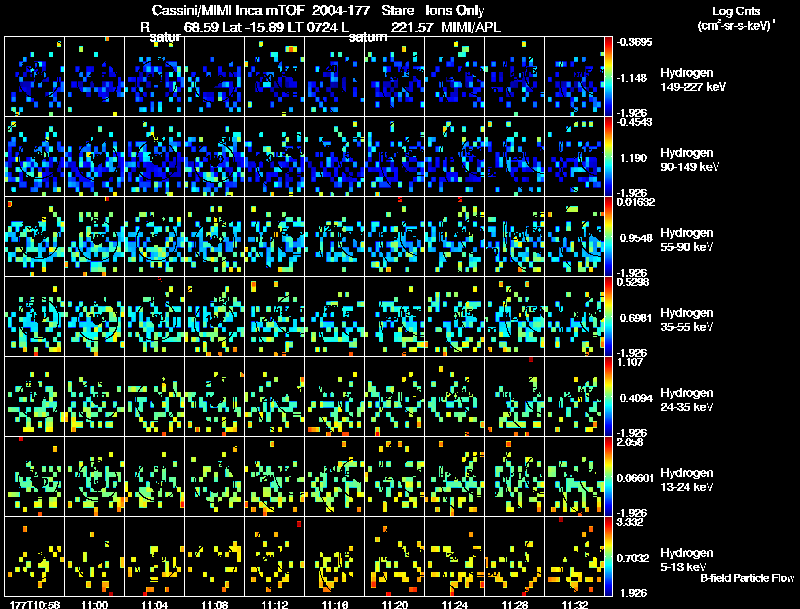
Task: Click the '-1.148' color scale midpoint
Action: [x=633, y=78]
